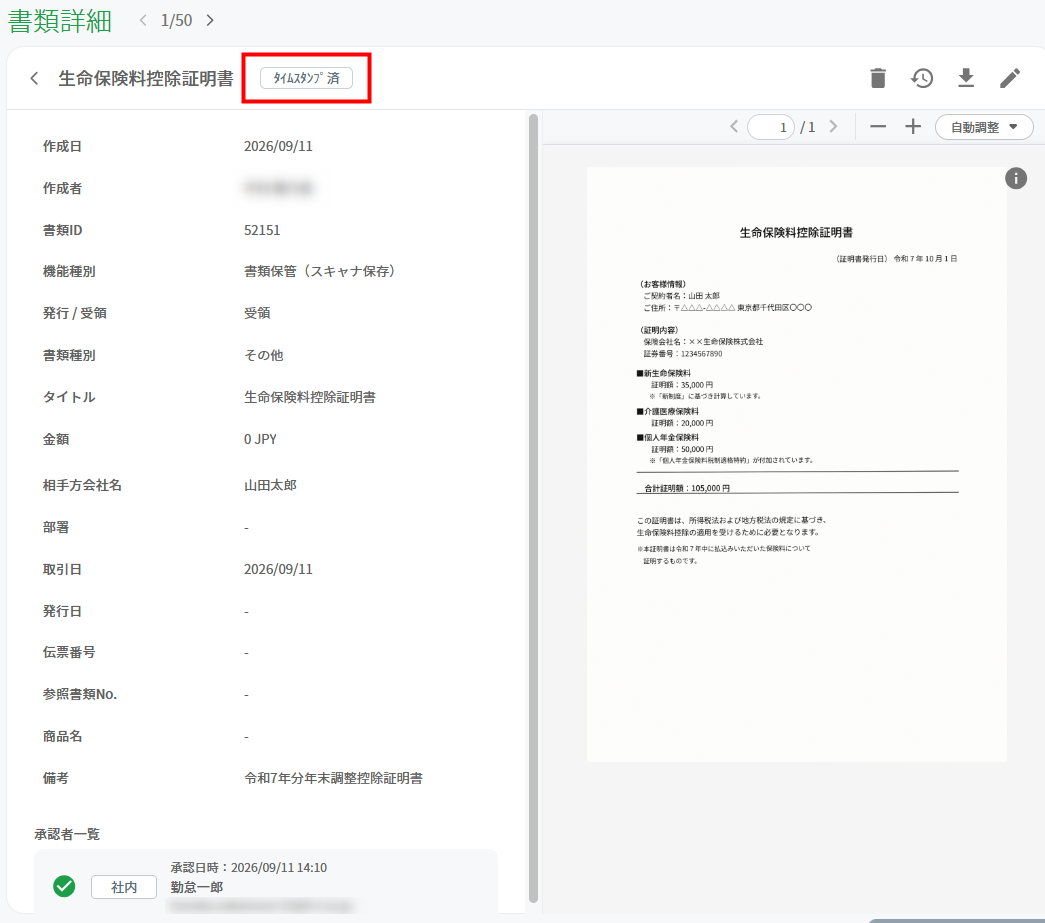Select the 取引日 value 2026/09/11
The width and height of the screenshot is (1045, 923).
point(278,569)
